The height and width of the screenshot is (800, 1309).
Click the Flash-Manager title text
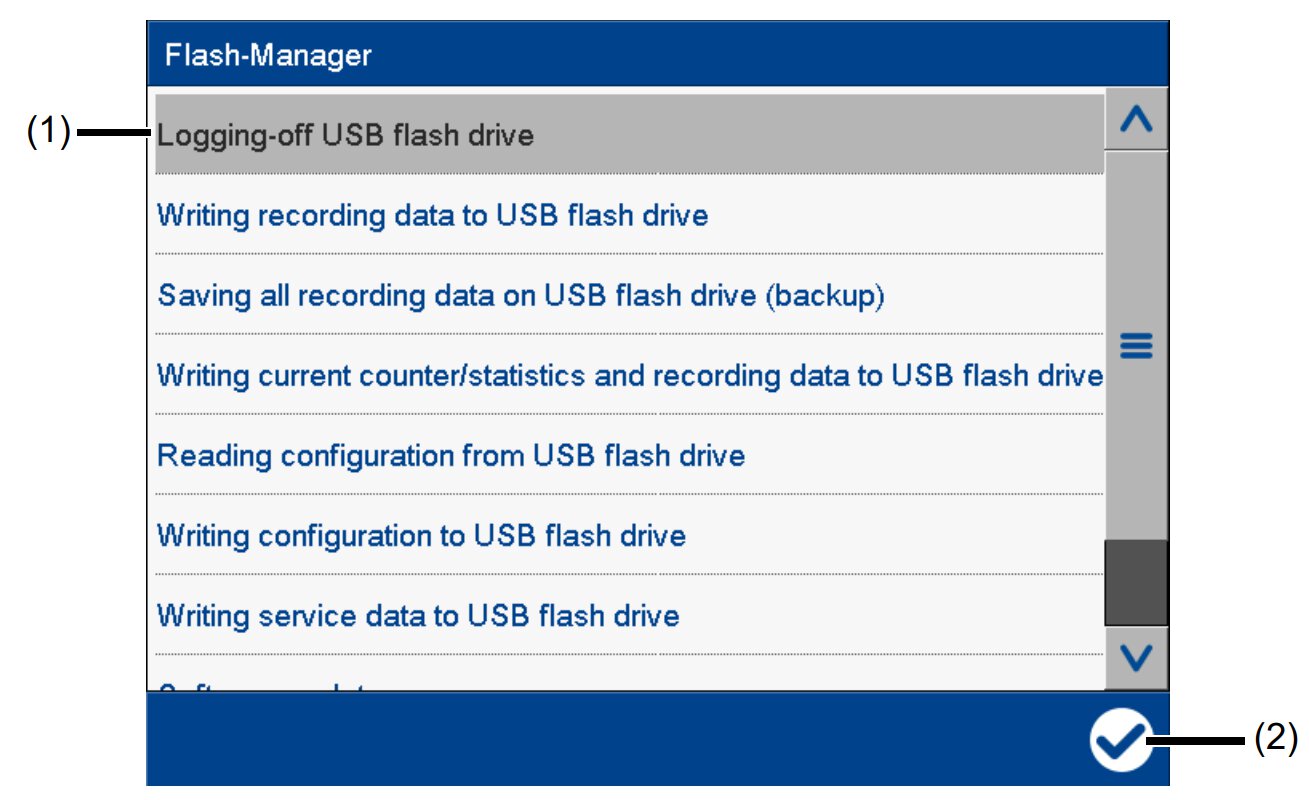click(x=267, y=54)
